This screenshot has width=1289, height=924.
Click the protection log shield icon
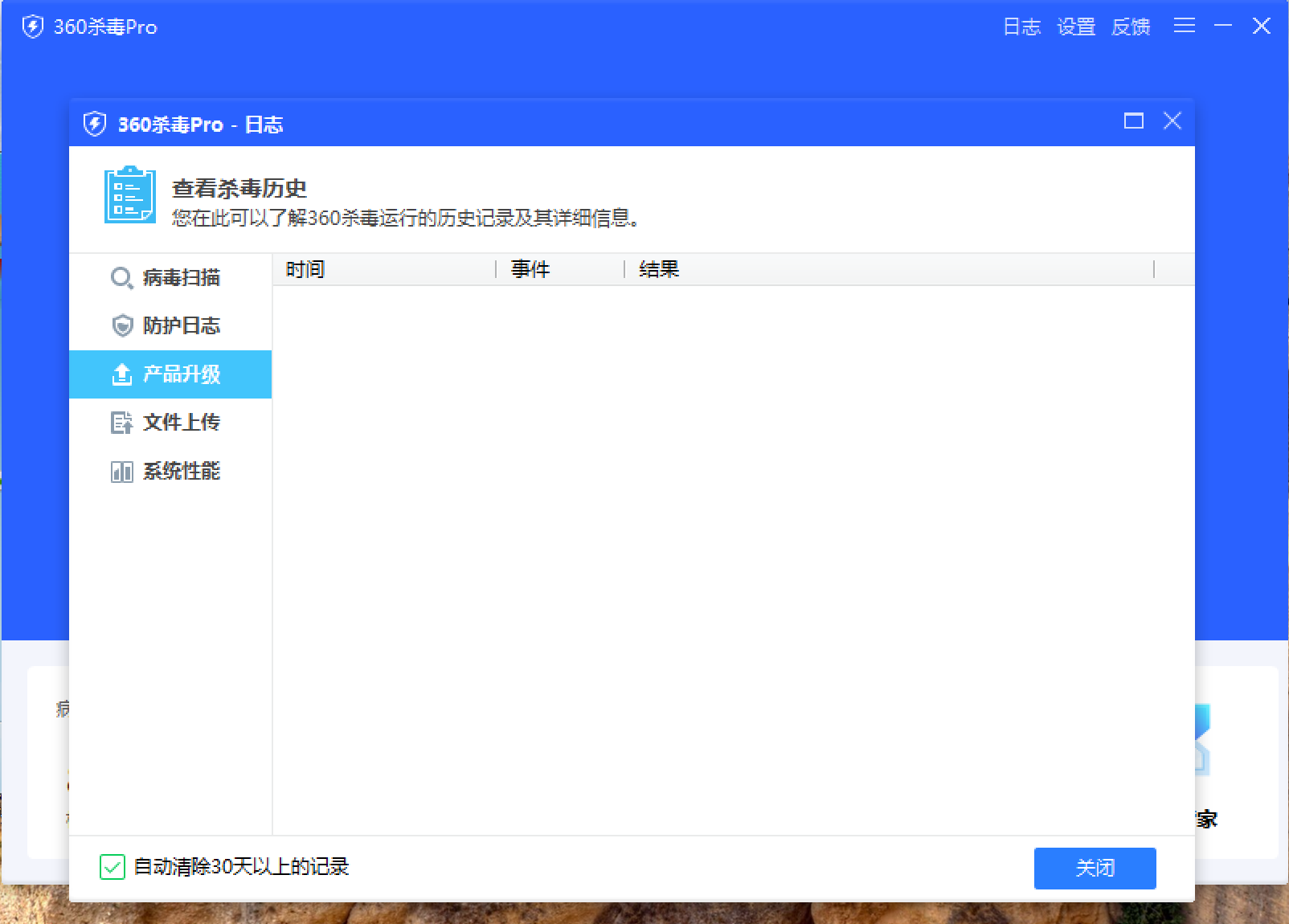tap(121, 326)
